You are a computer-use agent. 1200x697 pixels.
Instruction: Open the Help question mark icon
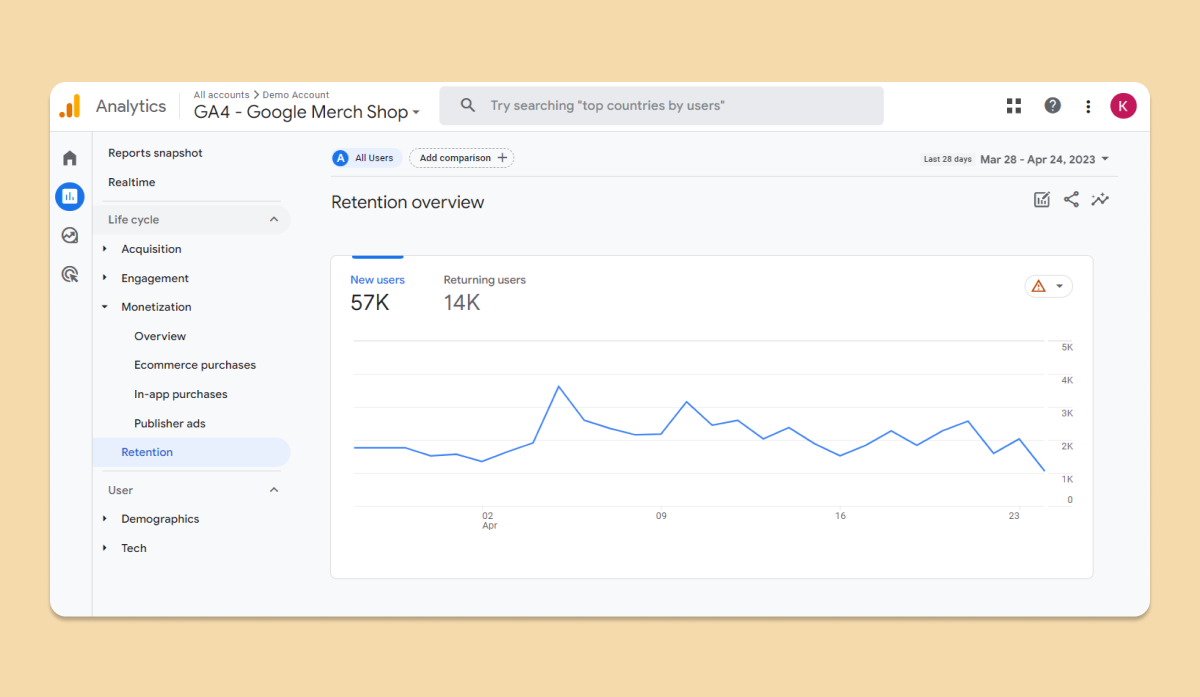[1052, 106]
